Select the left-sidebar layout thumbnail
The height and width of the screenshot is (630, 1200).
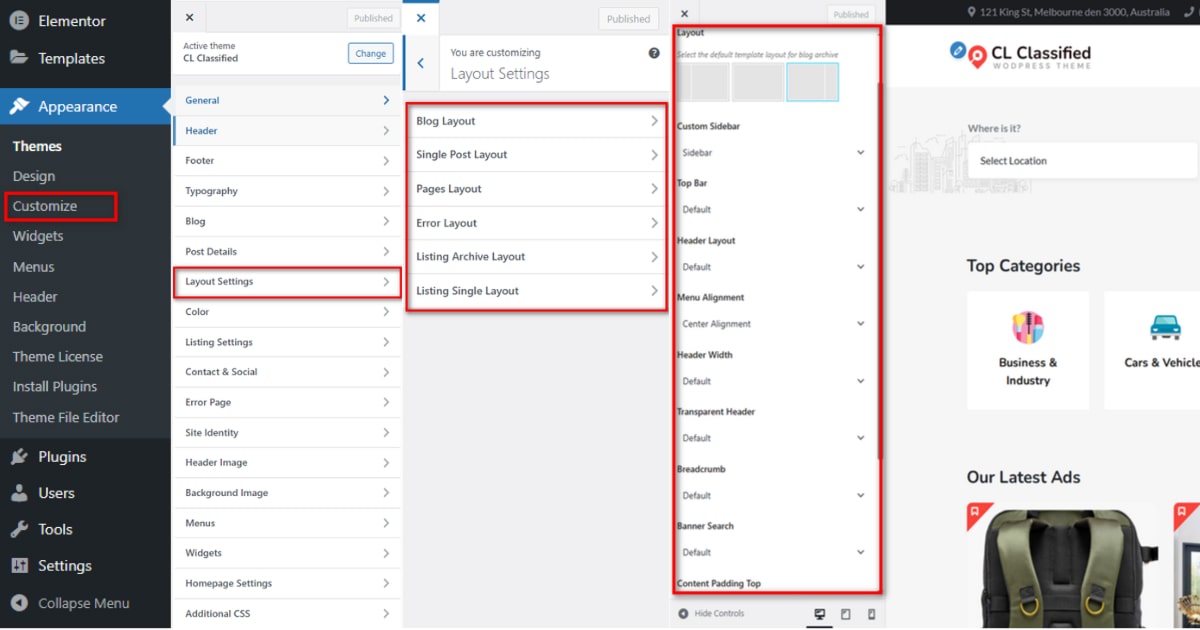(704, 82)
